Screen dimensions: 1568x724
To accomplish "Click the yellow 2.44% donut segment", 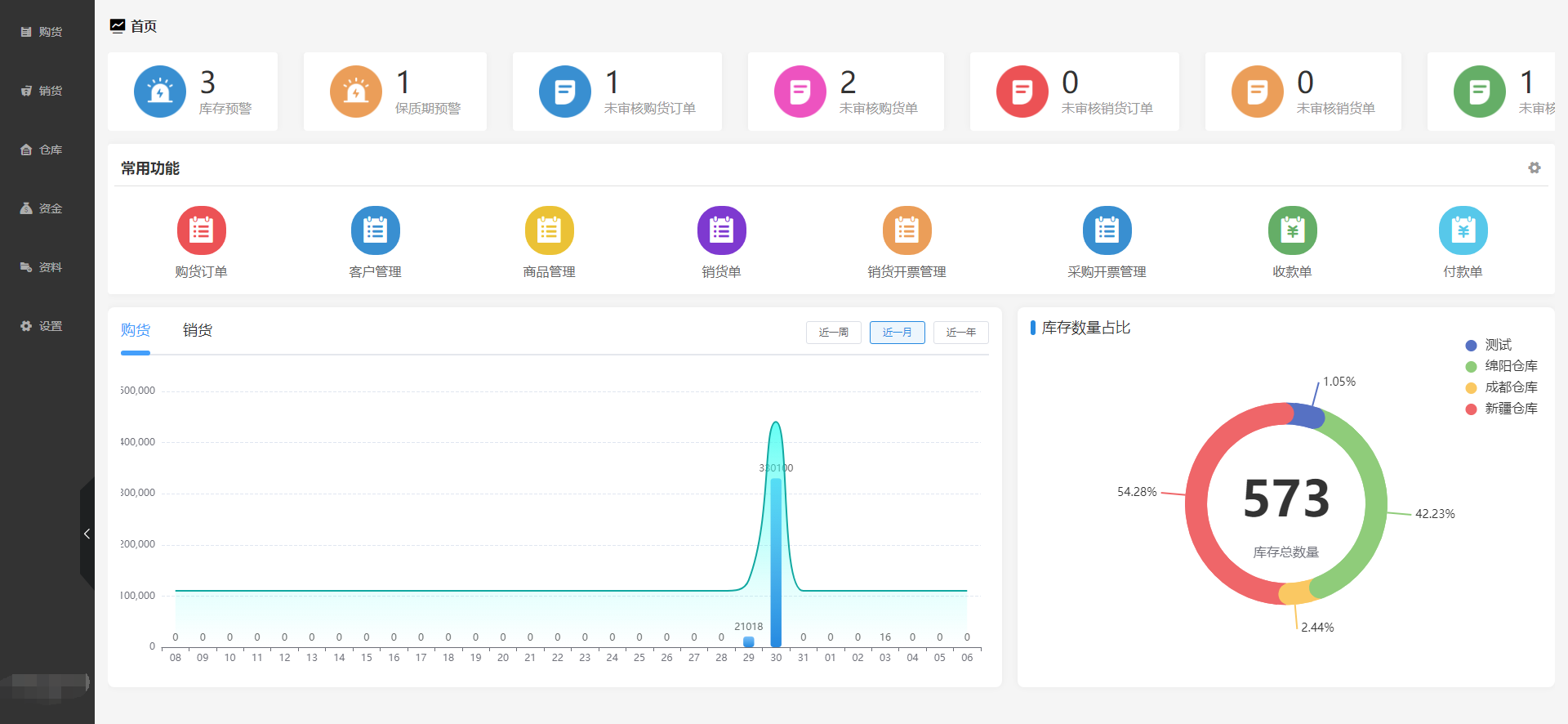I will coord(1296,592).
